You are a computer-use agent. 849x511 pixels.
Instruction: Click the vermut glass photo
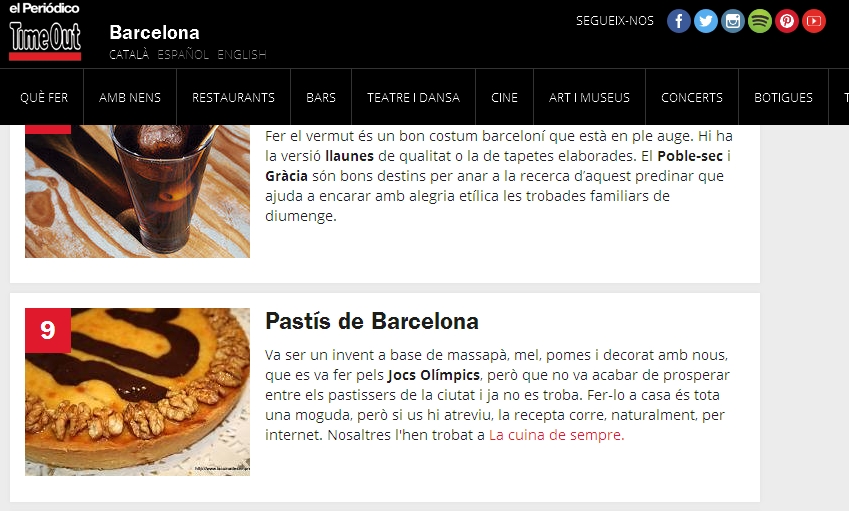point(138,191)
